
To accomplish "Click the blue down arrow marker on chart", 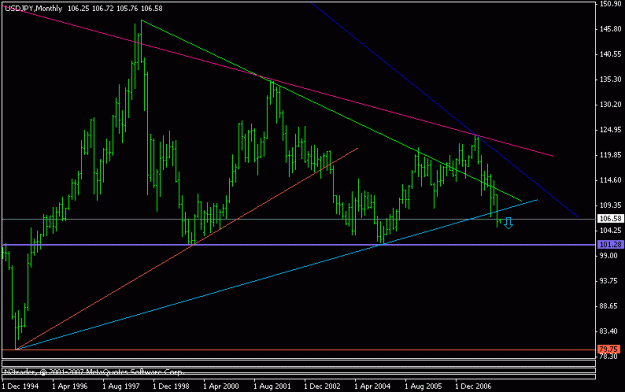I will pyautogui.click(x=508, y=223).
